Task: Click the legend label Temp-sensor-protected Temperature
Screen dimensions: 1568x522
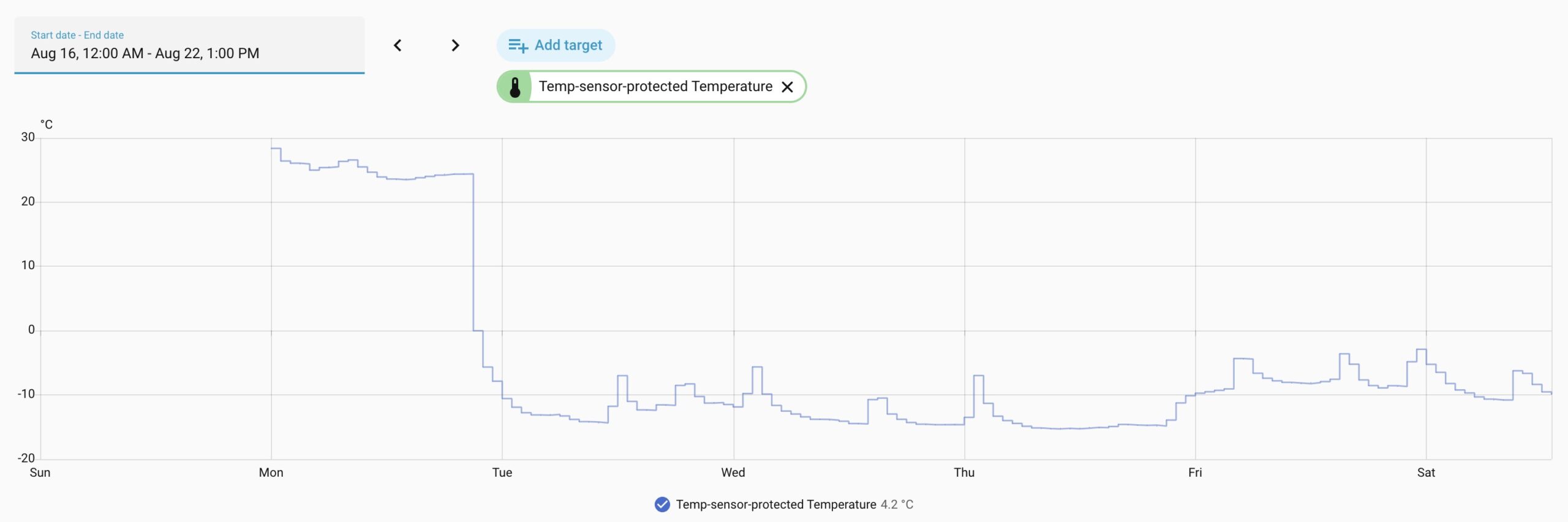Action: point(776,504)
